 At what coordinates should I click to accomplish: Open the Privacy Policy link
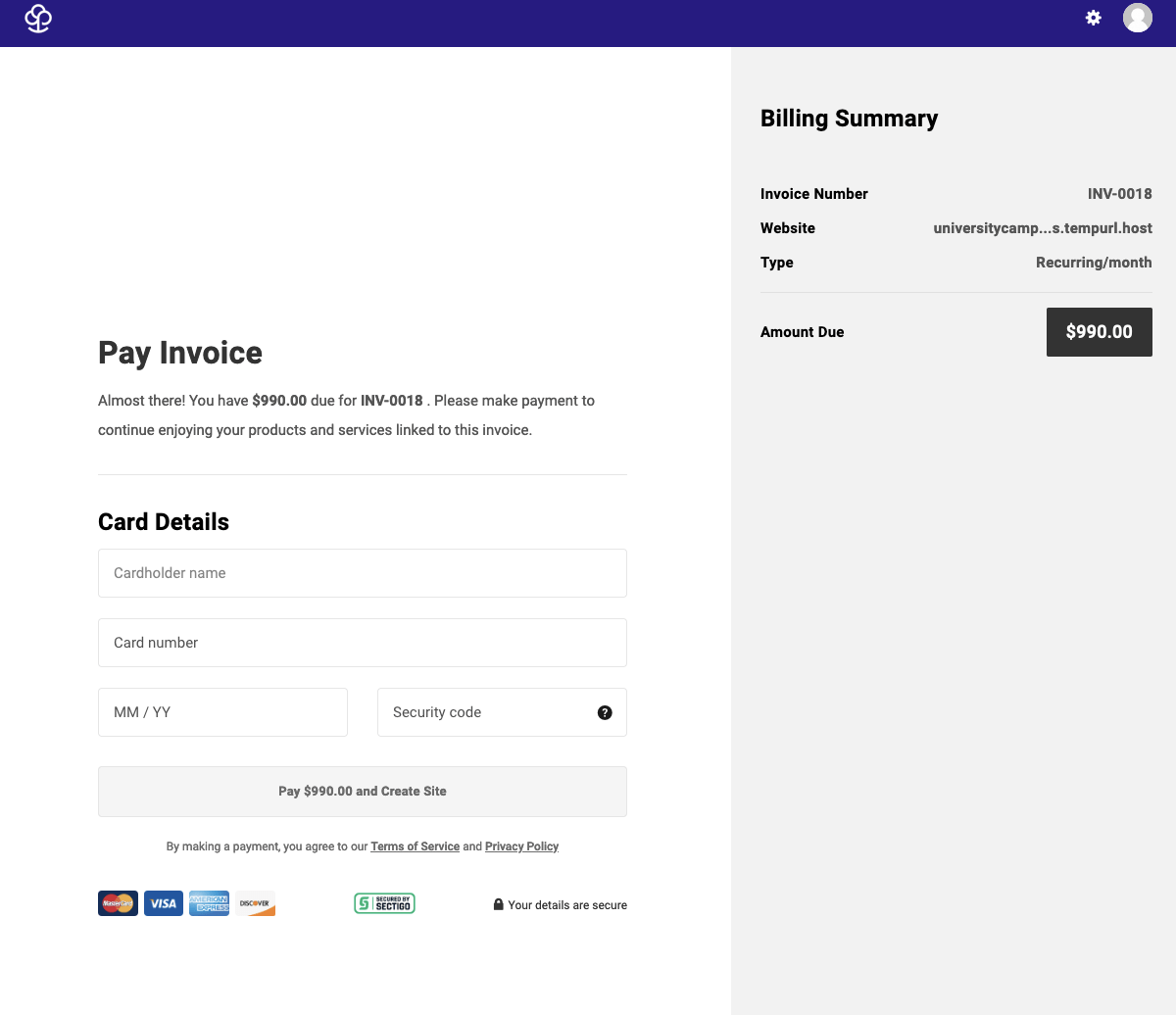[521, 846]
